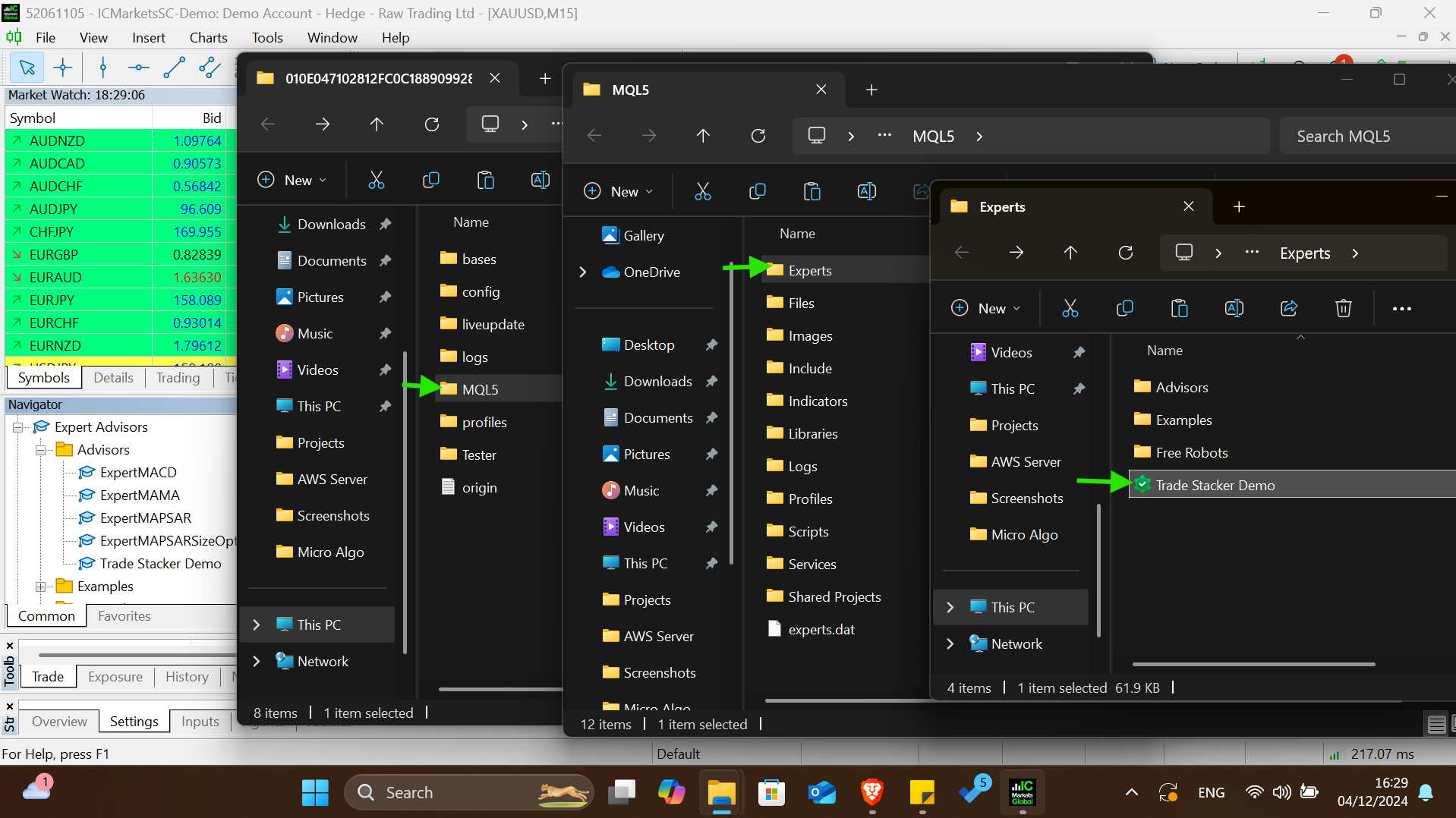
Task: Click Copy icon in Experts window toolbar
Action: [x=1125, y=308]
